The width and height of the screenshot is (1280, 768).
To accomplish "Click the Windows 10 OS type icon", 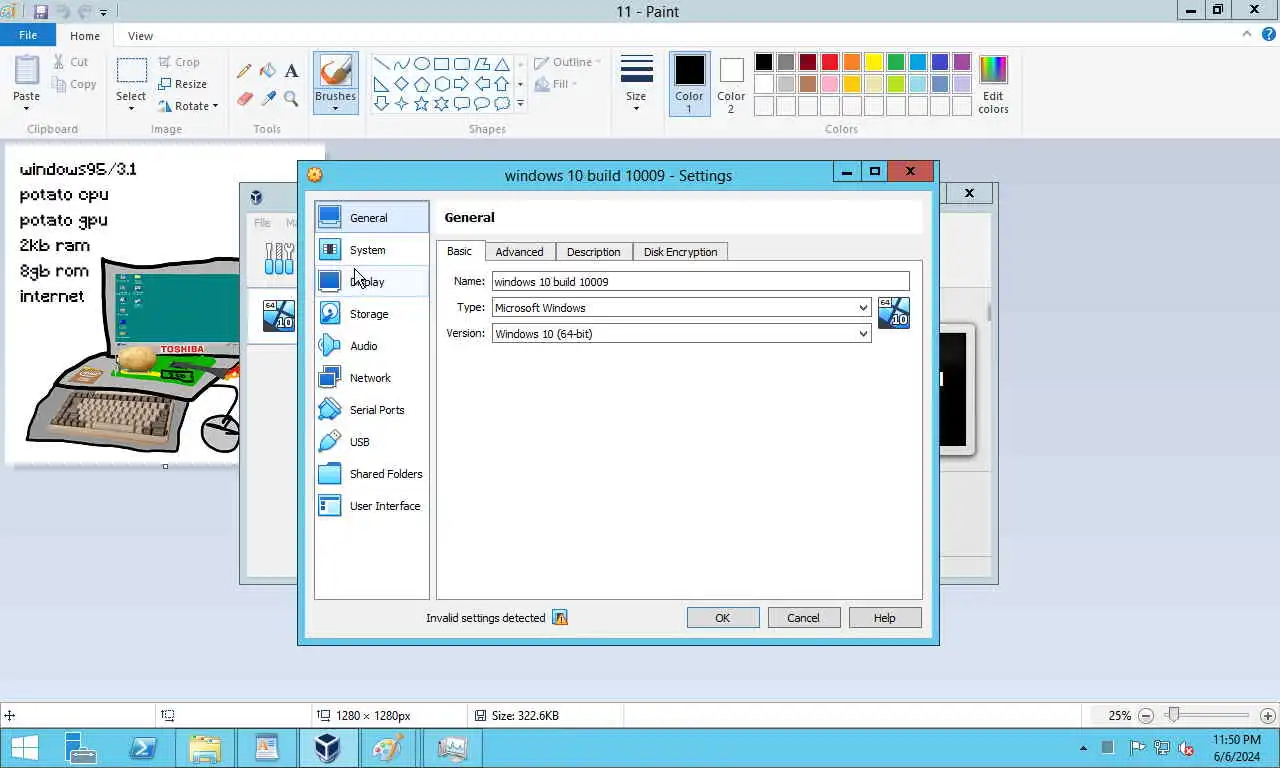I will pos(894,312).
